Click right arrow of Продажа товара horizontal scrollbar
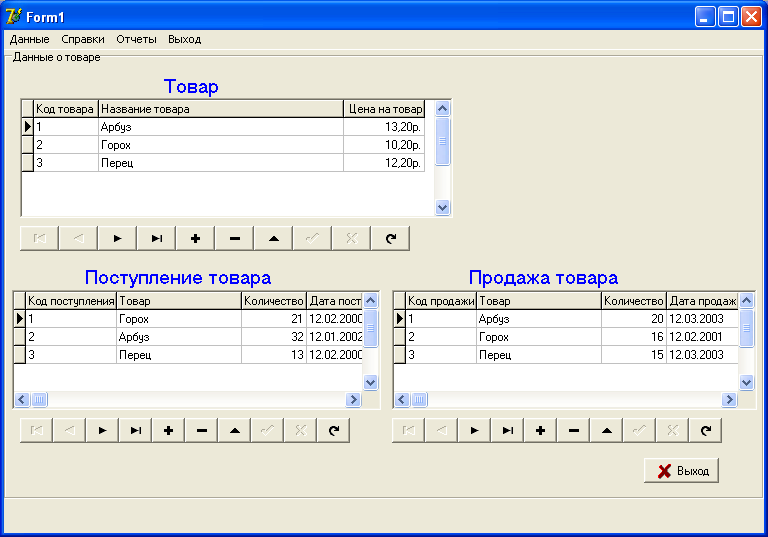The width and height of the screenshot is (768, 537). (x=729, y=399)
